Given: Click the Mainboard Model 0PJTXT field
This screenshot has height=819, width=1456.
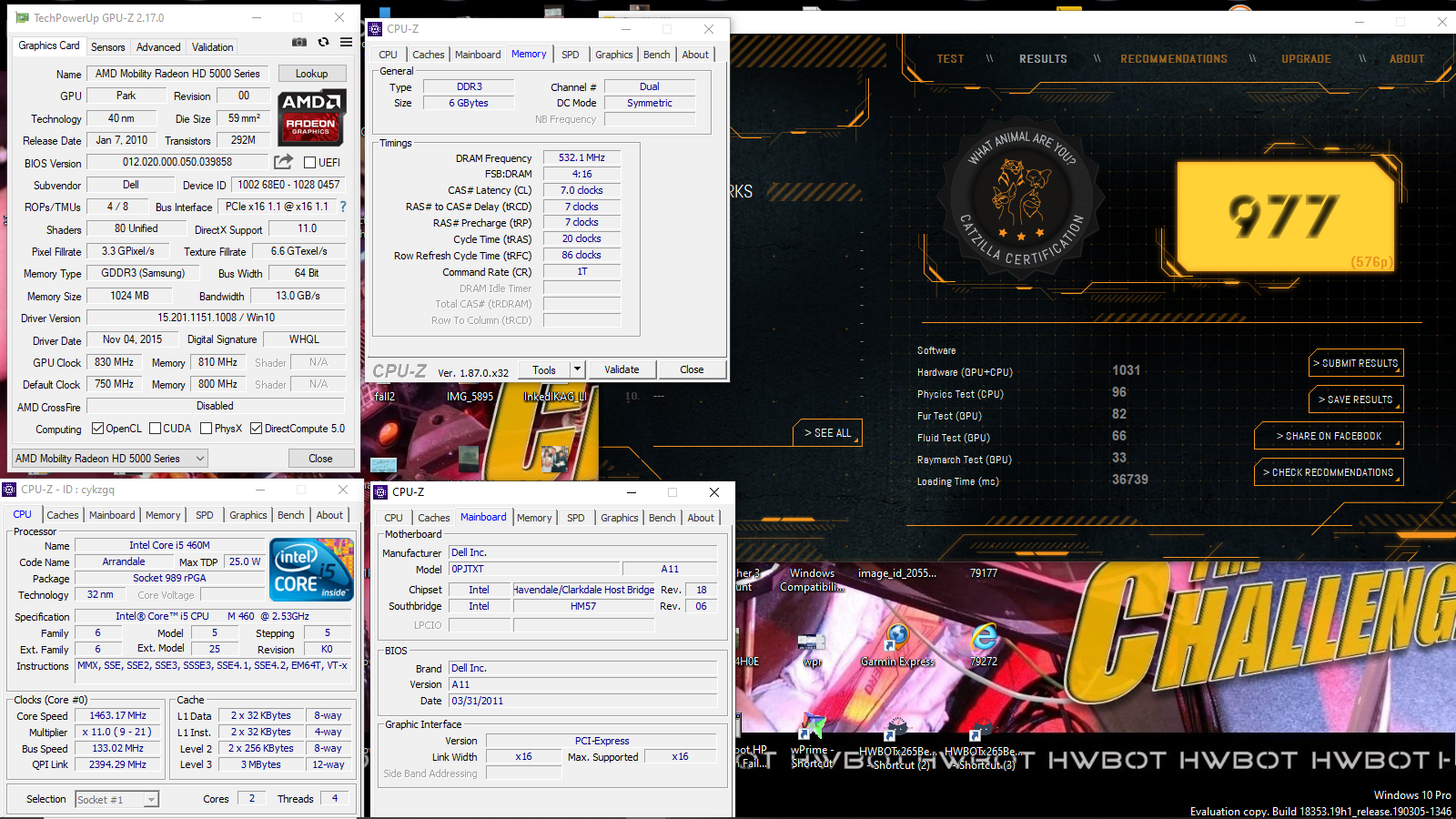Looking at the screenshot, I should click(x=534, y=569).
